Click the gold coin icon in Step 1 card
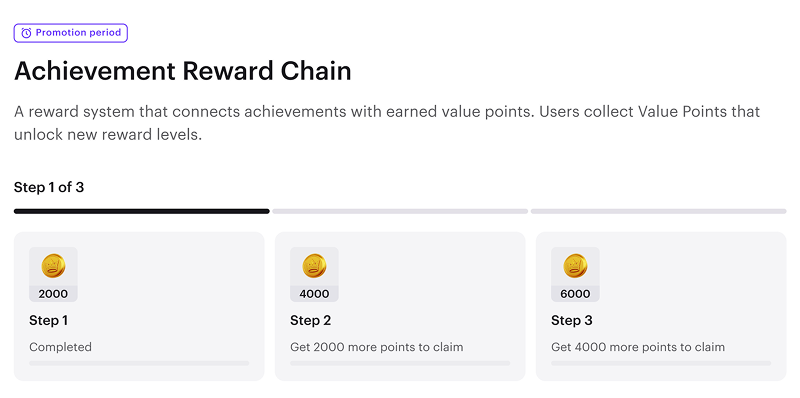This screenshot has height=398, width=800. click(x=53, y=266)
